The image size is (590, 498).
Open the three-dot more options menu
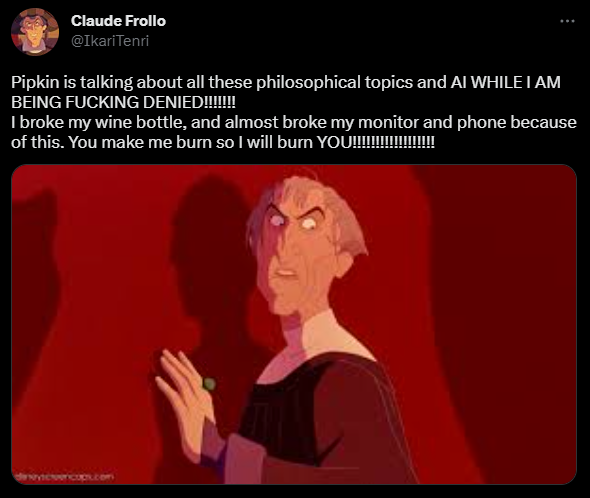[567, 21]
